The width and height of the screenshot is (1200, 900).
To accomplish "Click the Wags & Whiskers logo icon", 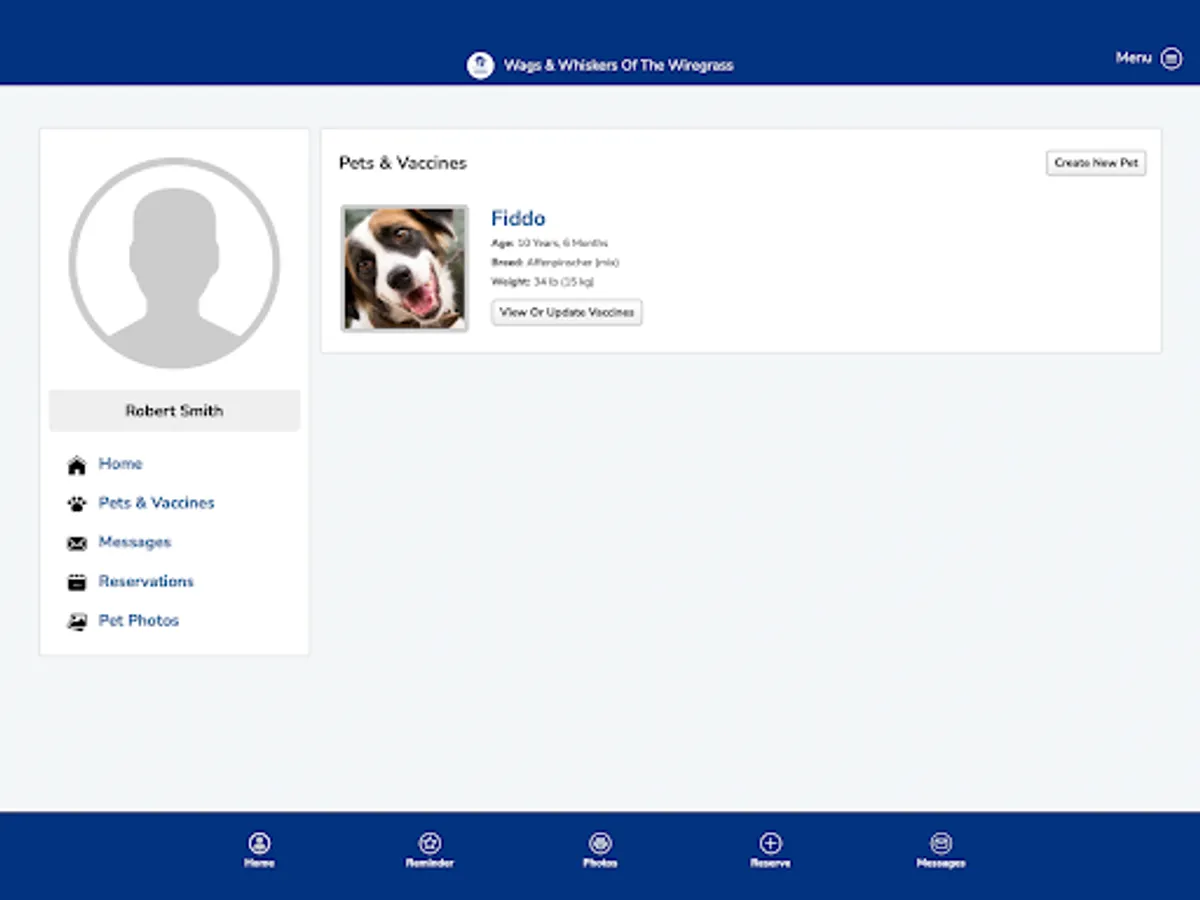I will [481, 63].
